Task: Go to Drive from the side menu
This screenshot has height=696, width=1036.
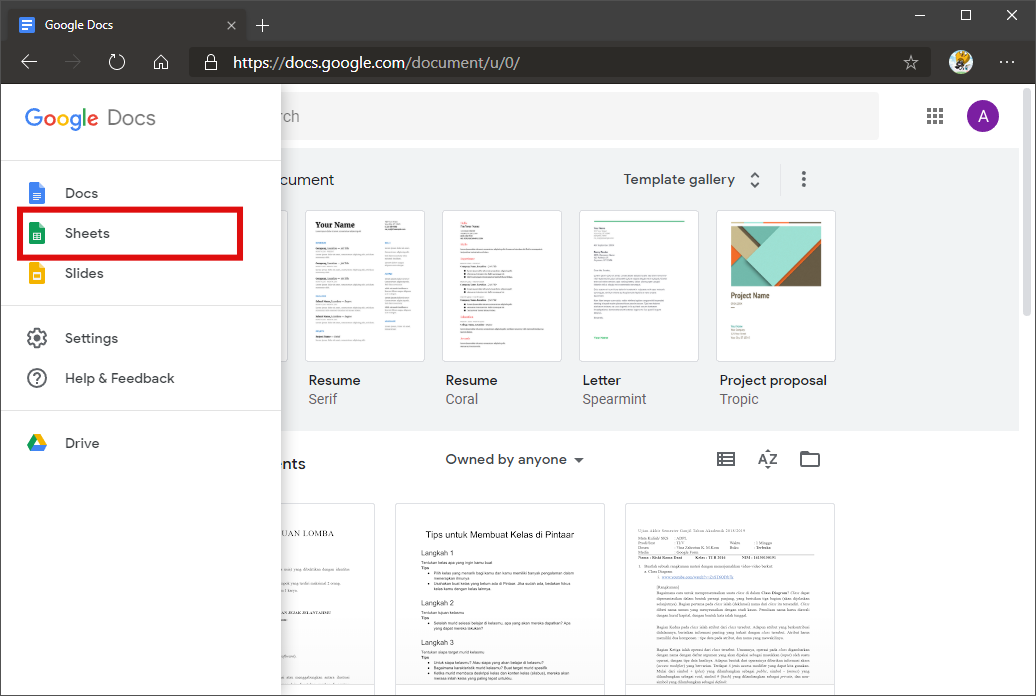Action: click(x=141, y=443)
